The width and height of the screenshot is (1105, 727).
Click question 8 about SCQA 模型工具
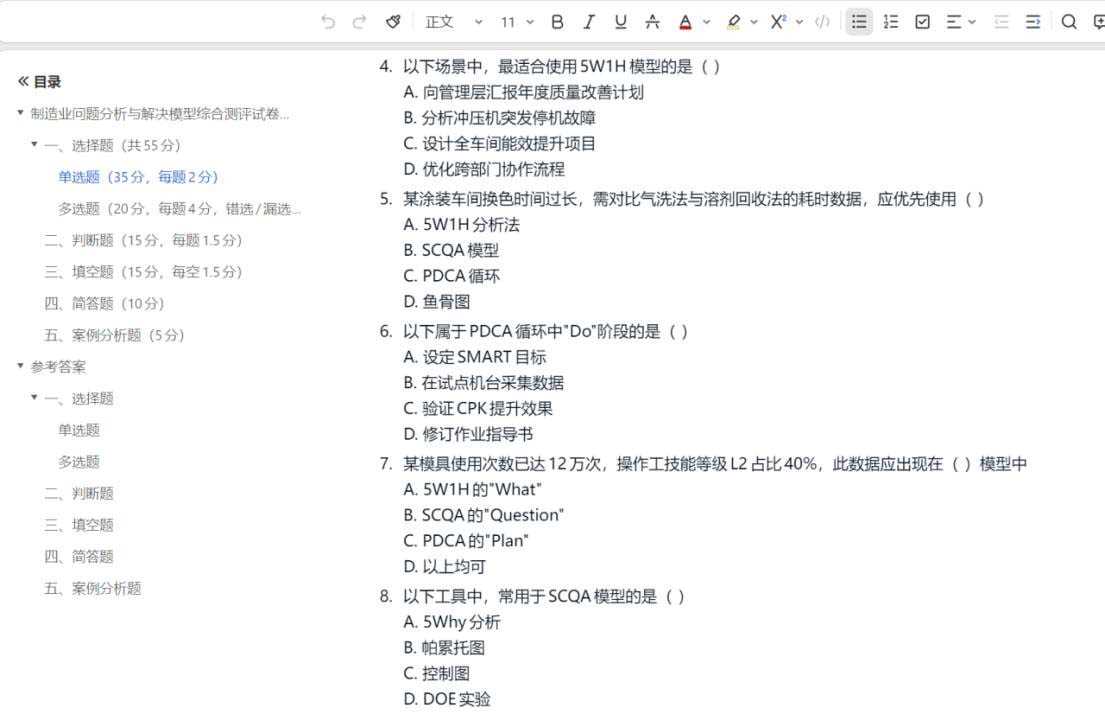click(x=543, y=597)
